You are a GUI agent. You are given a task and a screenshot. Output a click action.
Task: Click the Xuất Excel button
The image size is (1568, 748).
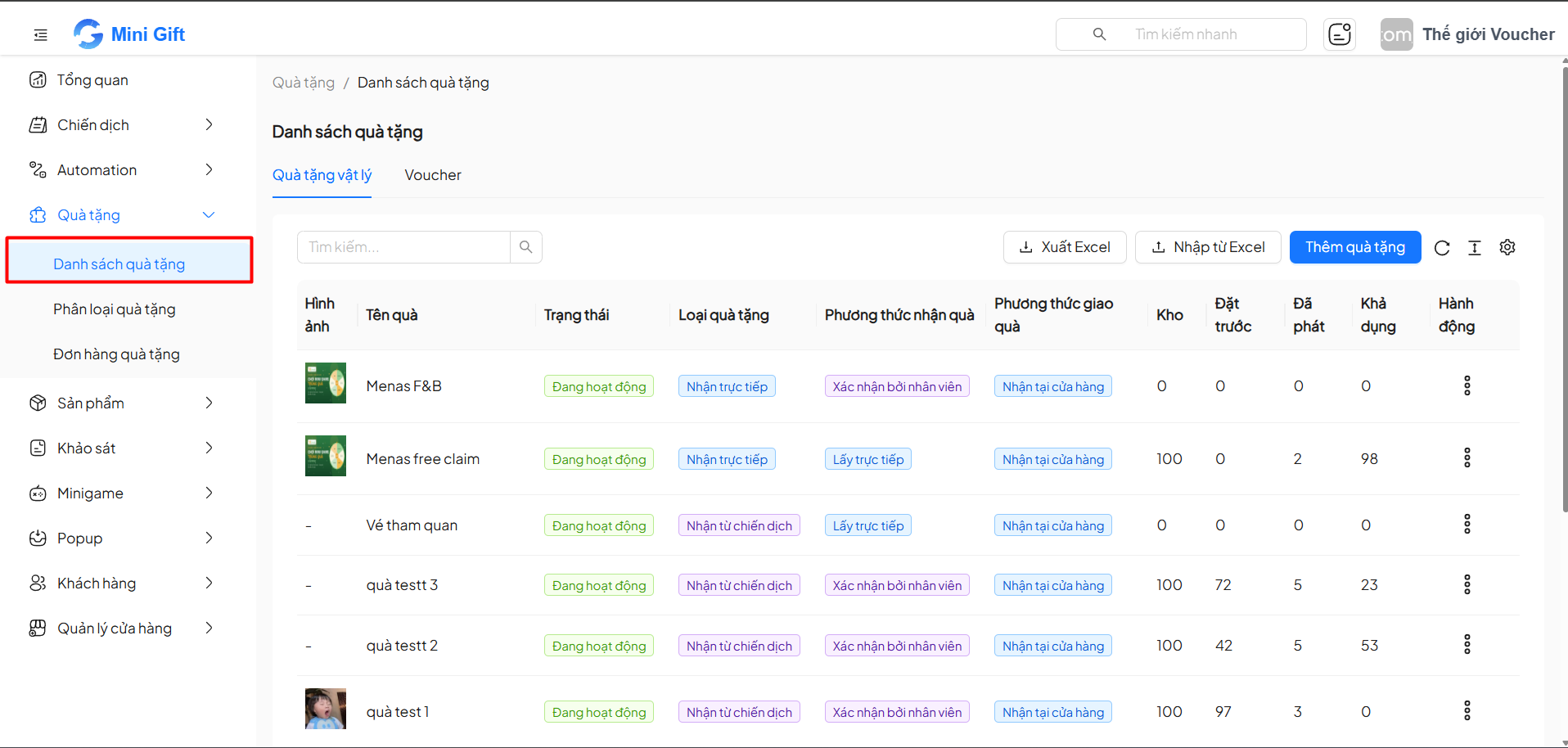(1065, 247)
